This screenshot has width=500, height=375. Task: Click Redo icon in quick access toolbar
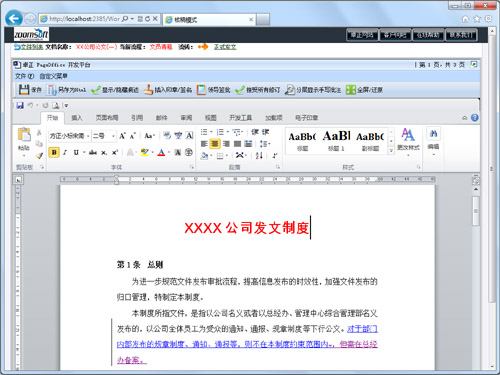pyautogui.click(x=45, y=105)
